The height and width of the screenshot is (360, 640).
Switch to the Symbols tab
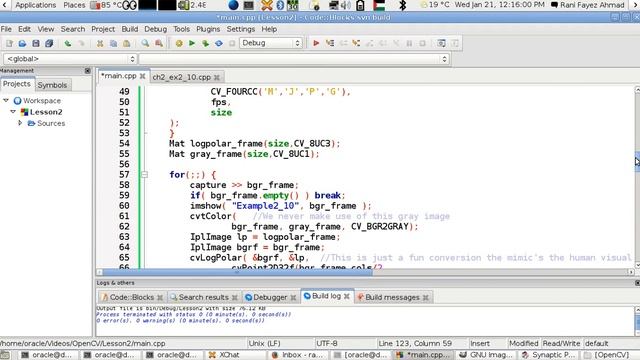[x=52, y=85]
